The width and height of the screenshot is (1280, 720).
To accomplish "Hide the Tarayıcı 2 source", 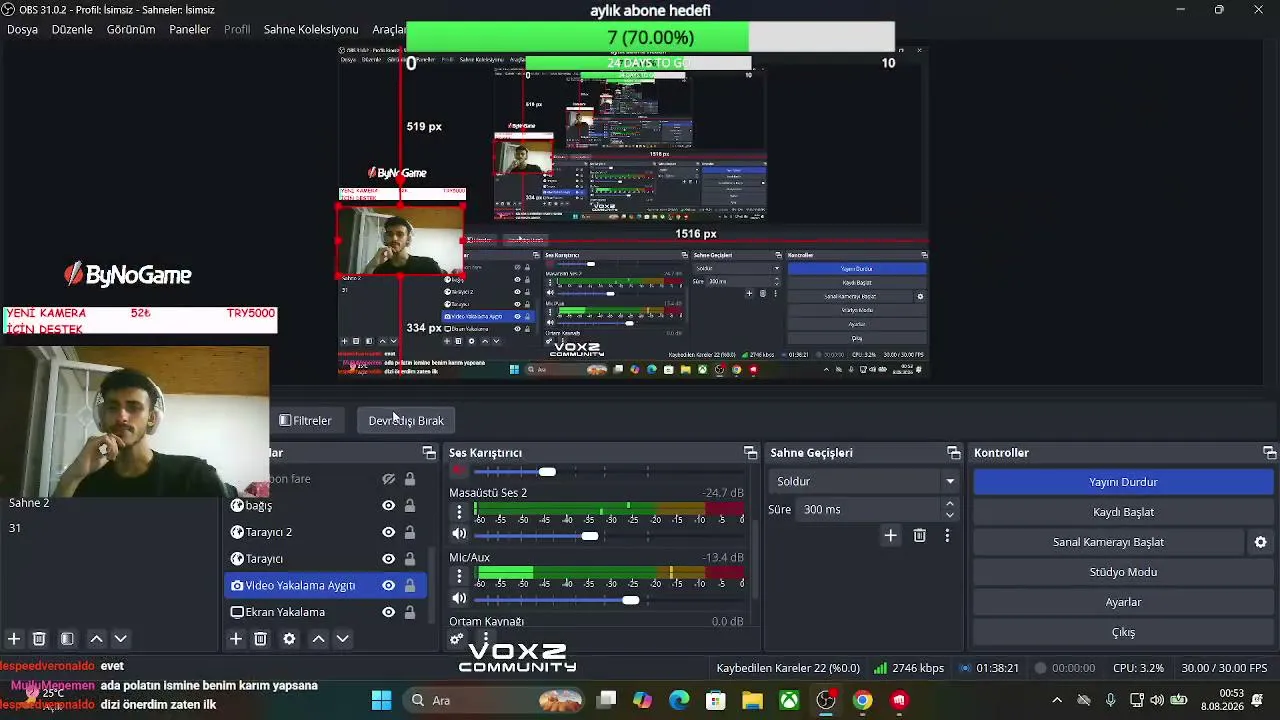I will [x=388, y=532].
